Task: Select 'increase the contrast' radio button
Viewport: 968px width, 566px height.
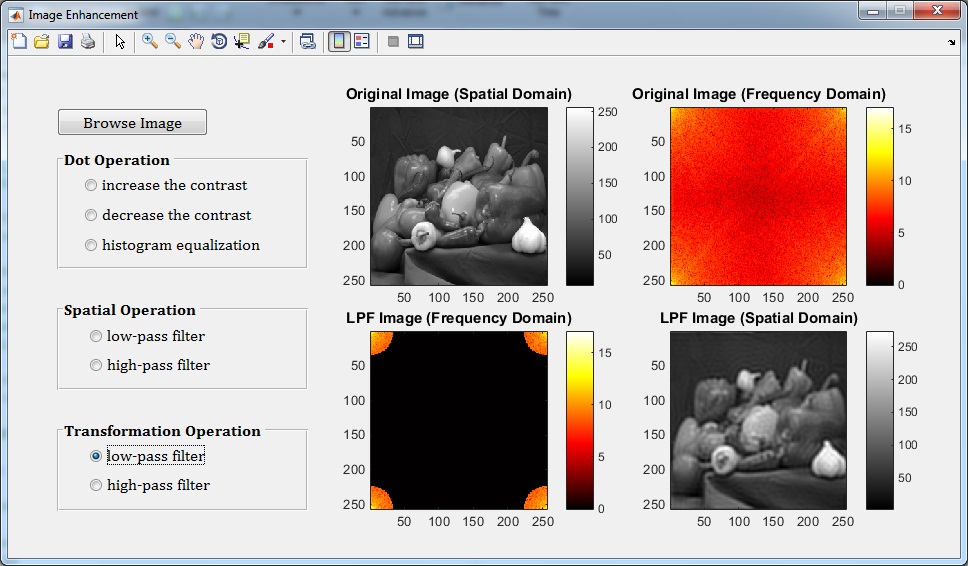Action: [x=92, y=185]
